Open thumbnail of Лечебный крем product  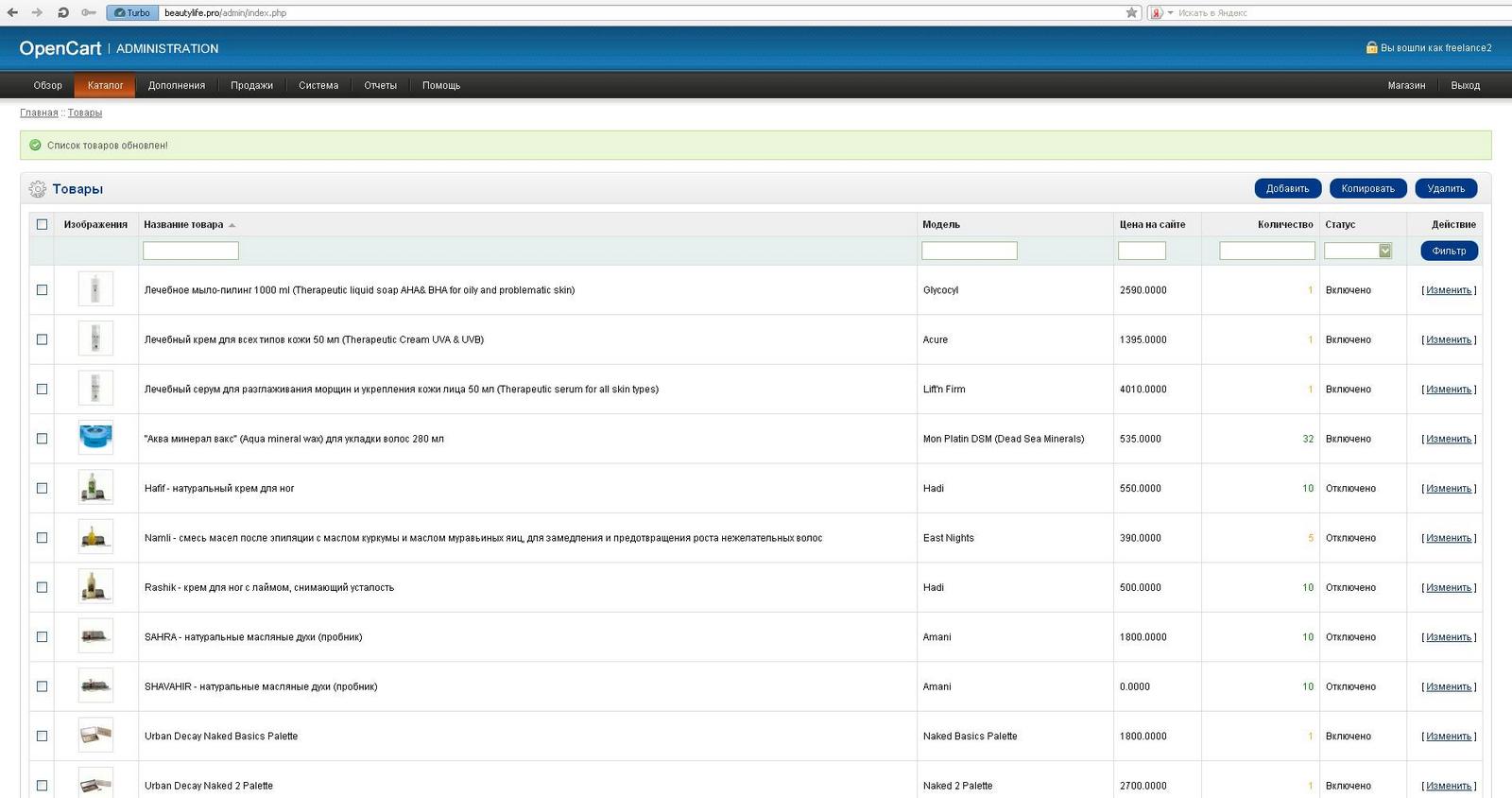95,338
